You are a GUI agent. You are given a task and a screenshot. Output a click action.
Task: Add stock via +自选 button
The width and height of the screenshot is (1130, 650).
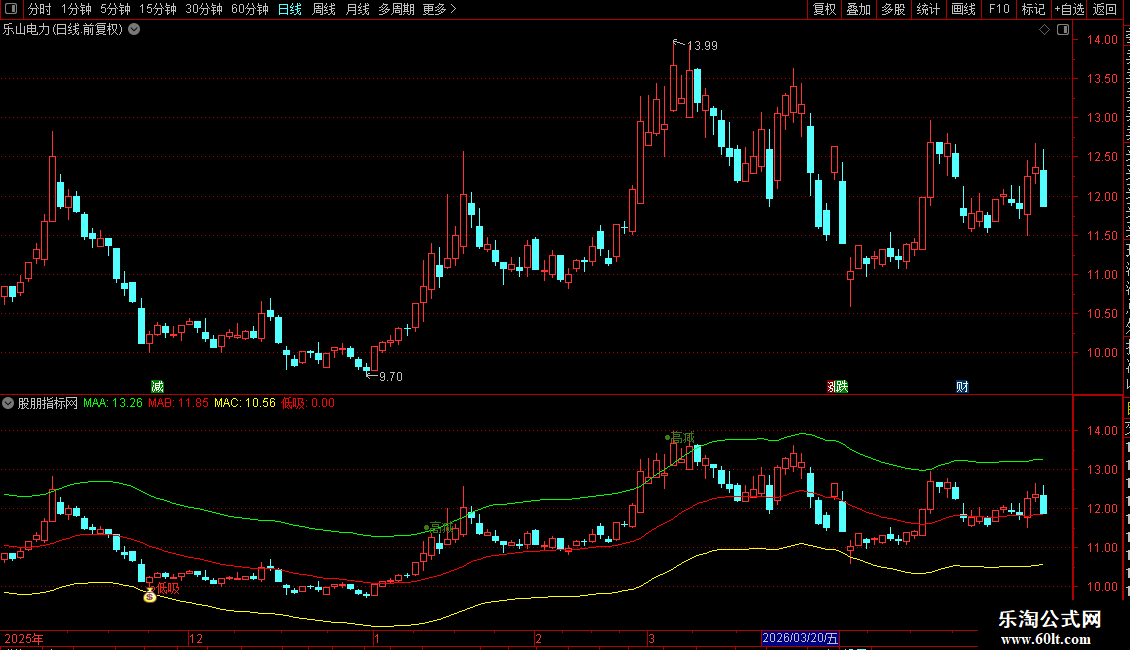tap(1069, 9)
